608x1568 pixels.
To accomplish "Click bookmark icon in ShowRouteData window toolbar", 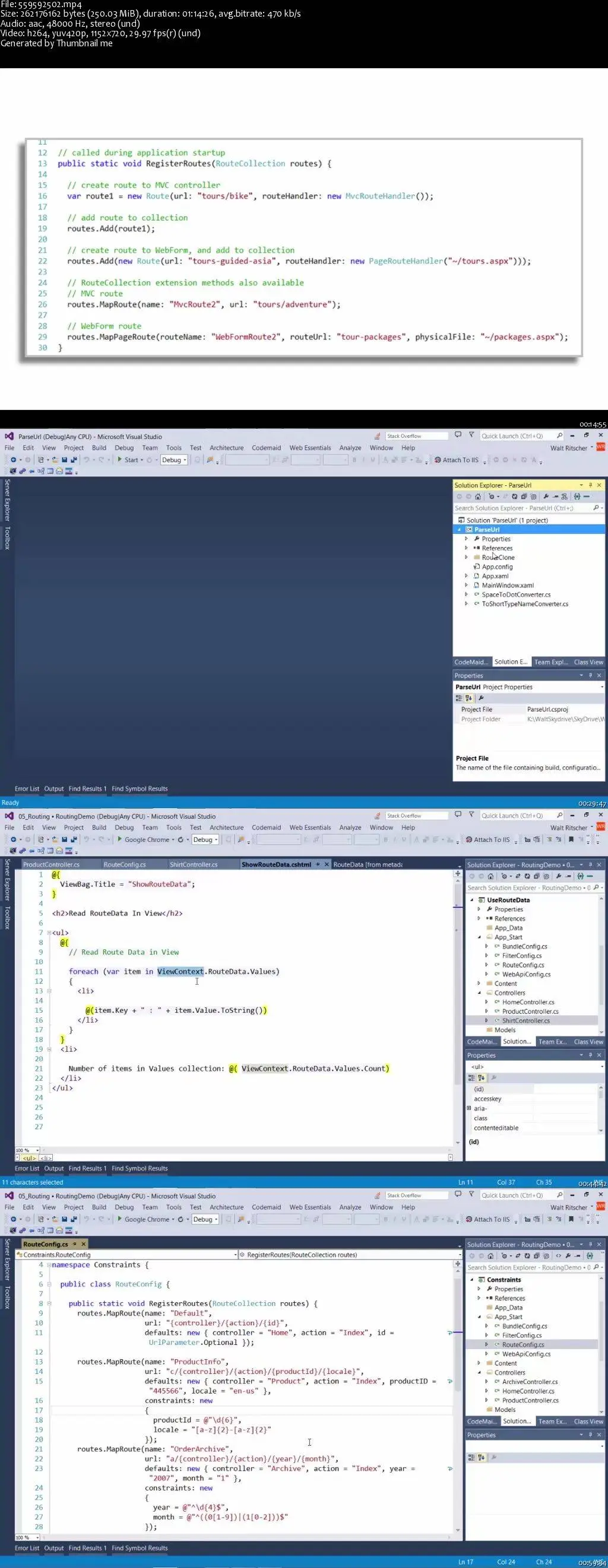I will [x=571, y=839].
